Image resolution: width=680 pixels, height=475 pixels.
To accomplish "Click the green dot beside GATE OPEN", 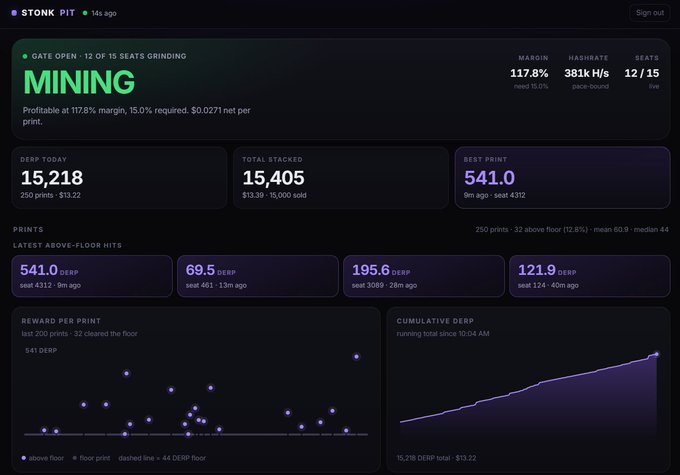I will tap(25, 56).
